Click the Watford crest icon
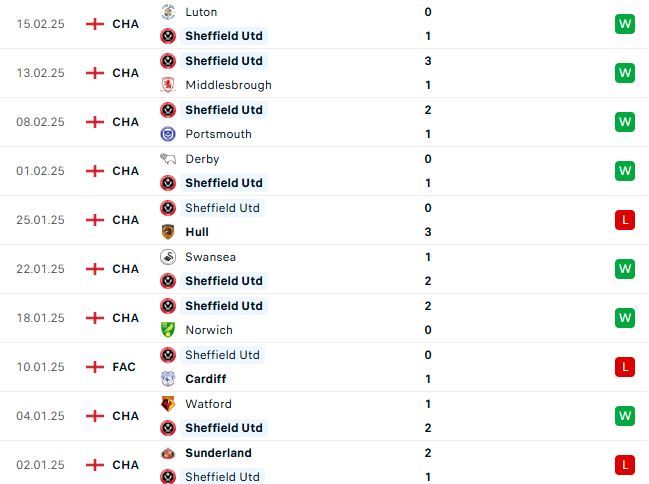The width and height of the screenshot is (649, 484). coord(168,404)
